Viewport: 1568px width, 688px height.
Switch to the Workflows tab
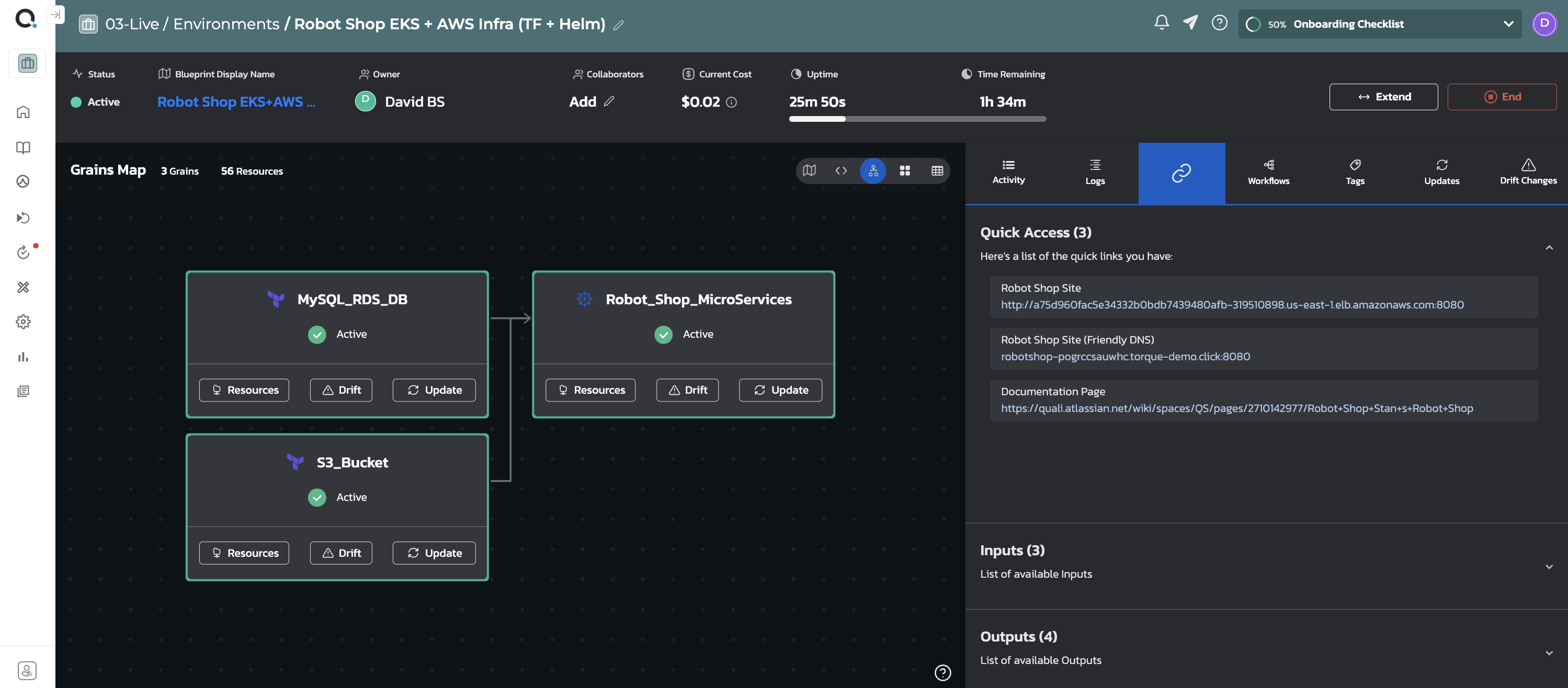point(1268,172)
